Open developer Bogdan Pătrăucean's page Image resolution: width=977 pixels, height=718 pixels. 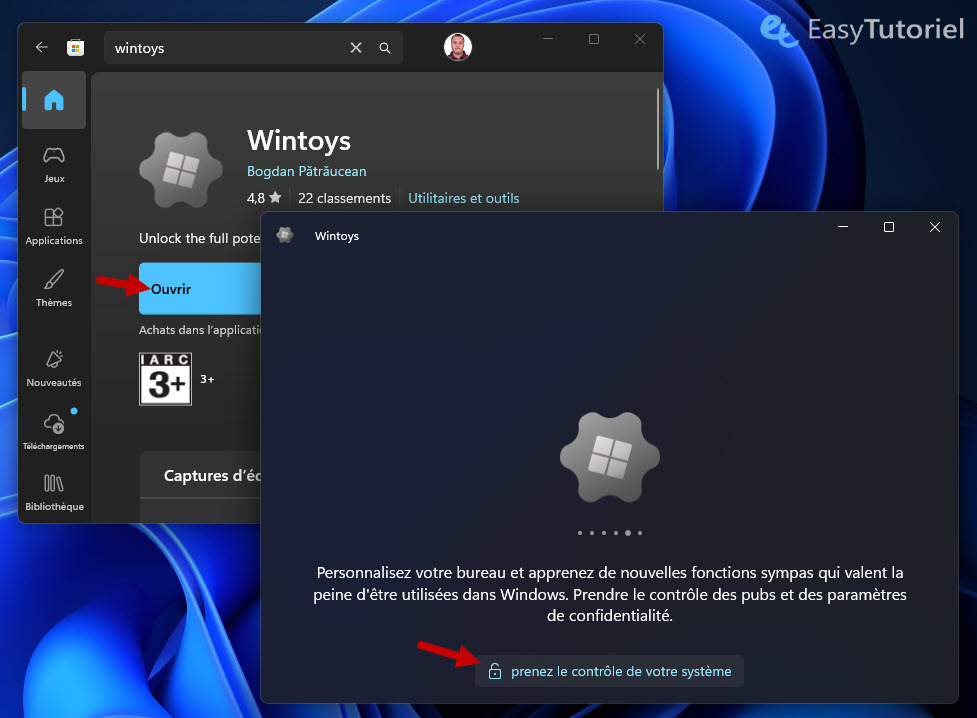click(x=307, y=171)
